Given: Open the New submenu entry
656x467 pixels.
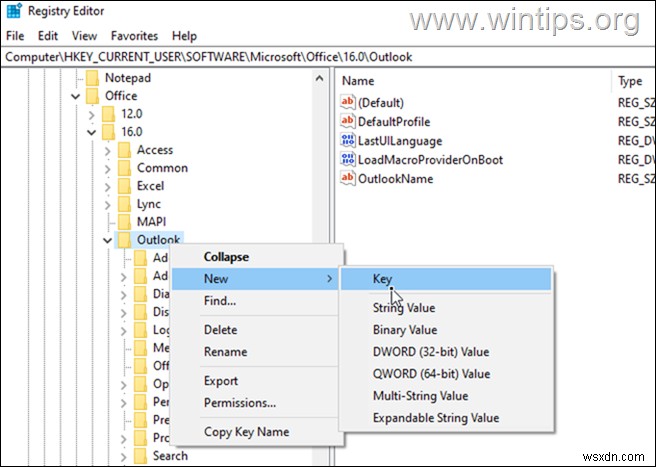Looking at the screenshot, I should pos(257,279).
